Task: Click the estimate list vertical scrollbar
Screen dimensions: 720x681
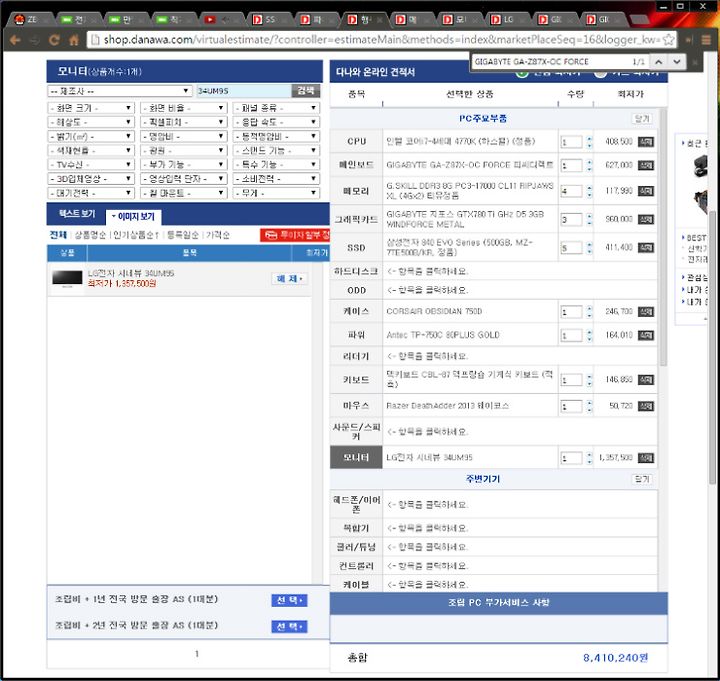Action: click(663, 239)
